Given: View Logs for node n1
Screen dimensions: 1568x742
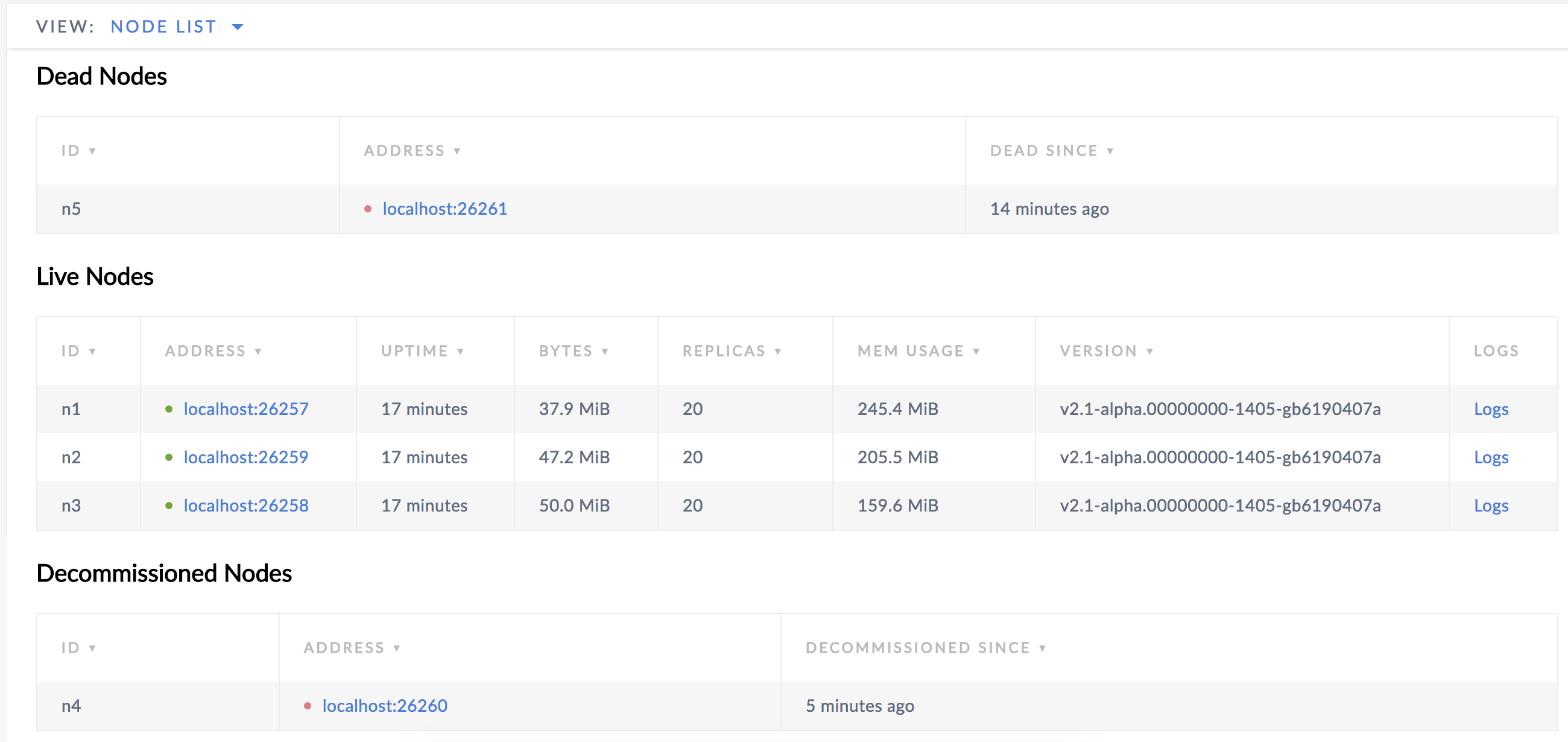Looking at the screenshot, I should 1491,408.
